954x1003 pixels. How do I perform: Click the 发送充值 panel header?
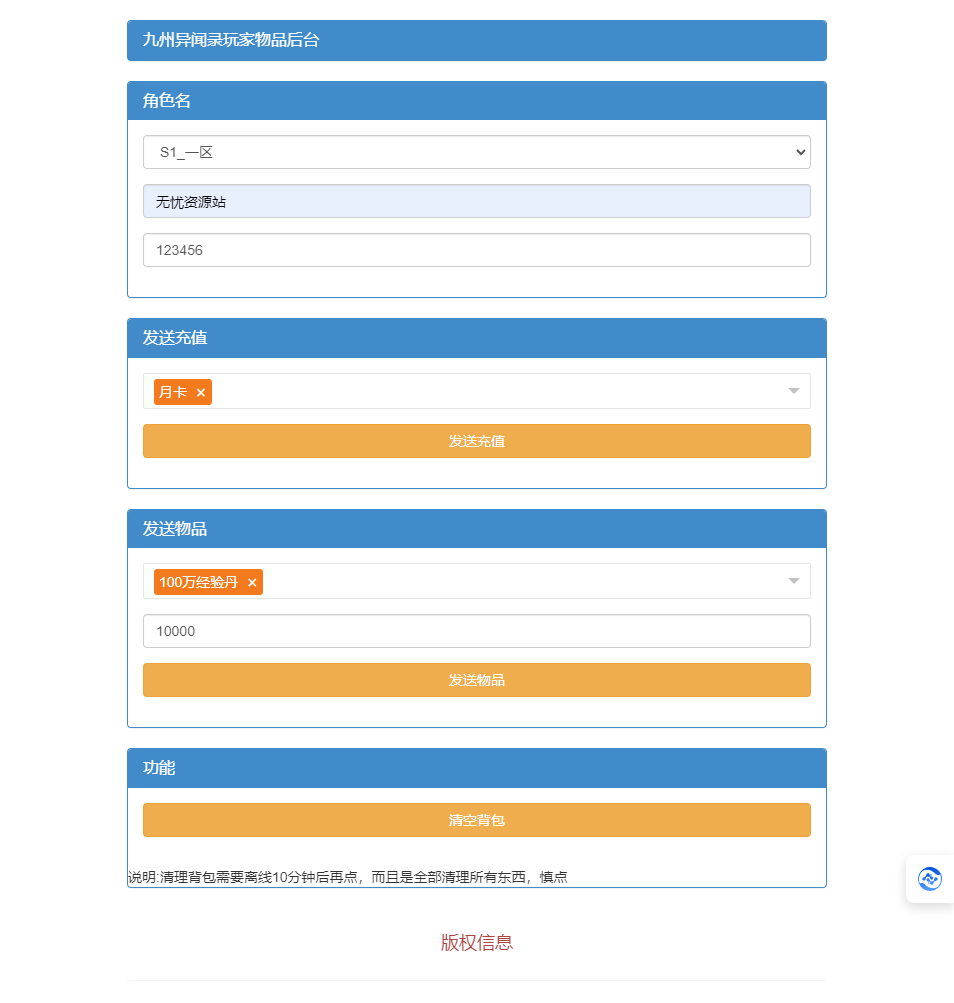point(477,338)
